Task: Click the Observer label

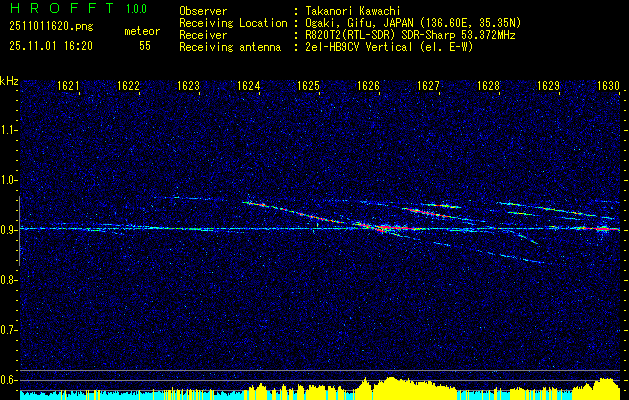Action: coord(203,11)
